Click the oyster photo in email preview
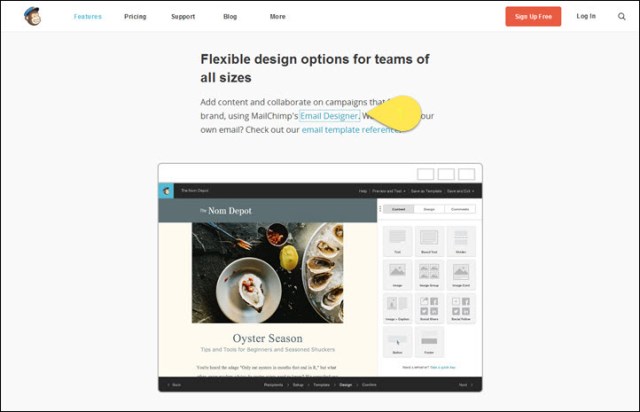Image resolution: width=640 pixels, height=412 pixels. (267, 273)
